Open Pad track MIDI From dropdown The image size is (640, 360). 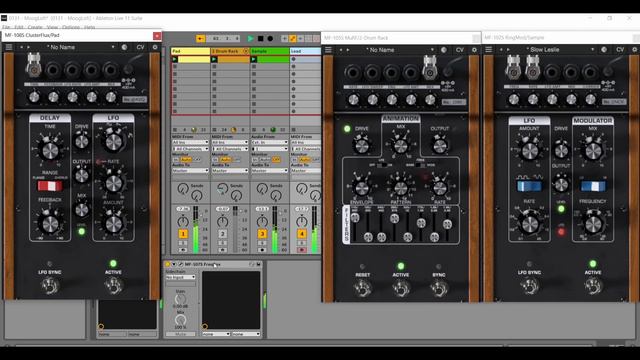tap(190, 142)
